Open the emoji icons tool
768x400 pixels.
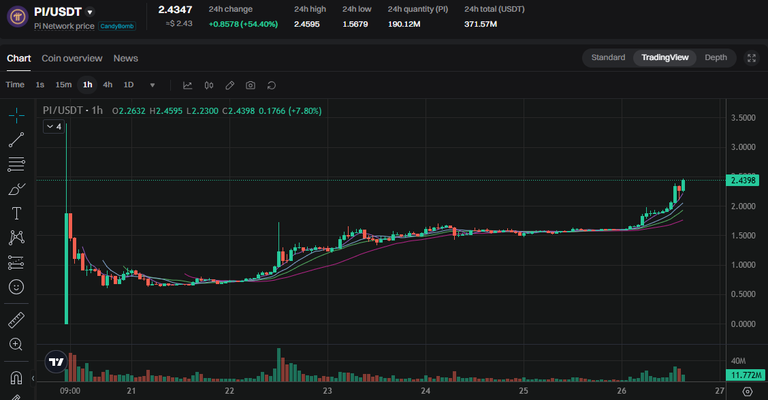[x=16, y=286]
